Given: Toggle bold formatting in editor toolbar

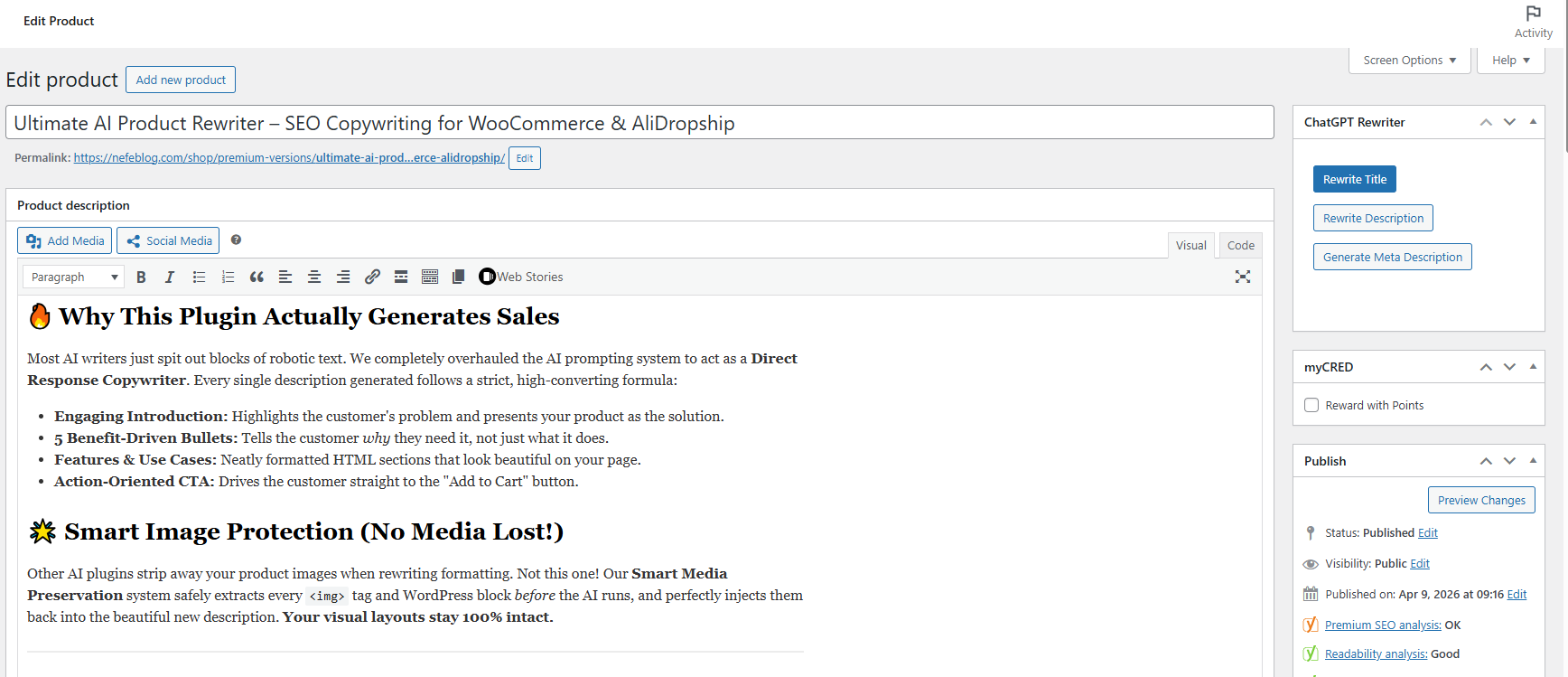Looking at the screenshot, I should click(141, 277).
